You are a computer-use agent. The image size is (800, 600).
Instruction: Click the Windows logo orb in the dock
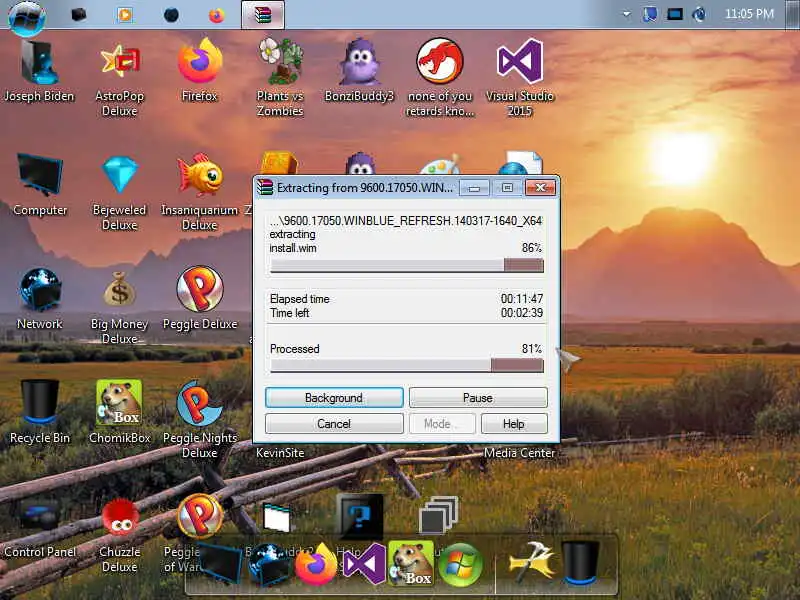pyautogui.click(x=460, y=565)
